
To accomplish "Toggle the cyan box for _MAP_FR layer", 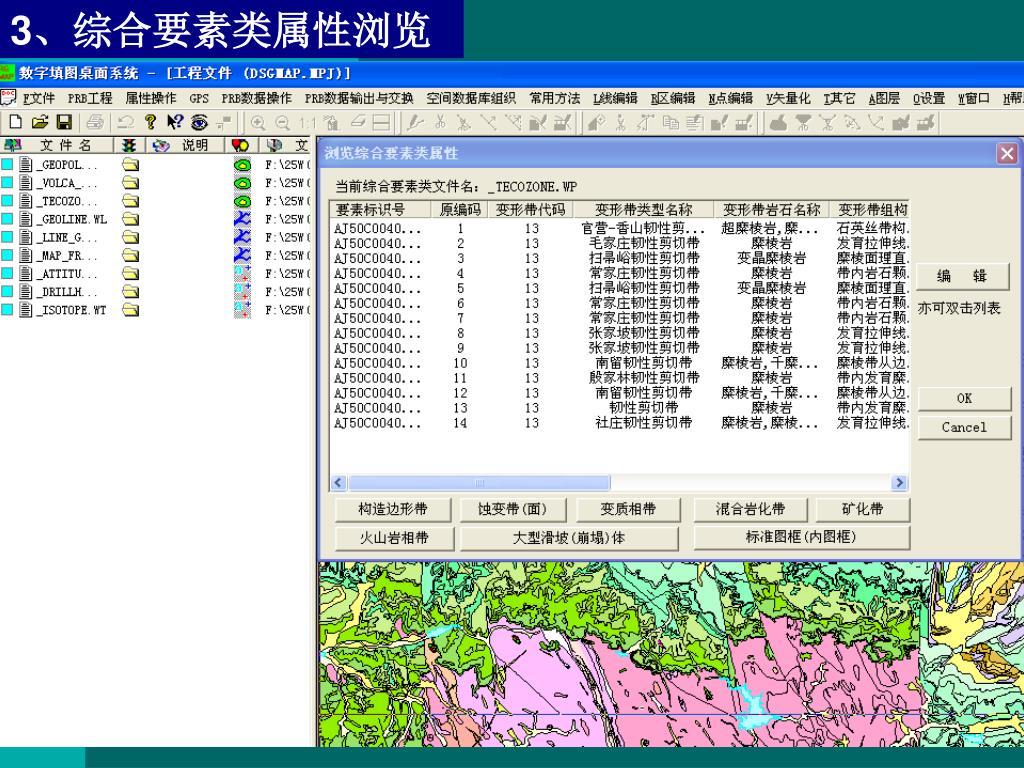I will click(7, 255).
